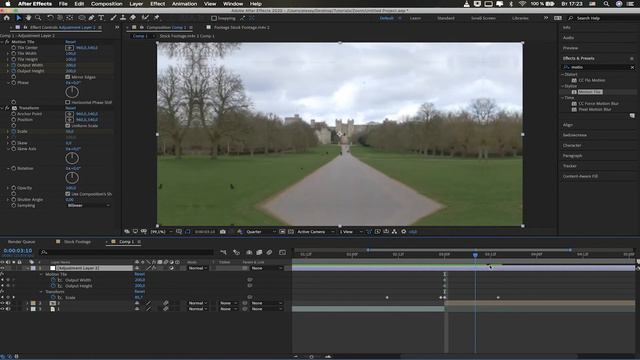Click the Graph Editor icon in timeline
640x360 pixels.
pyautogui.click(x=282, y=253)
